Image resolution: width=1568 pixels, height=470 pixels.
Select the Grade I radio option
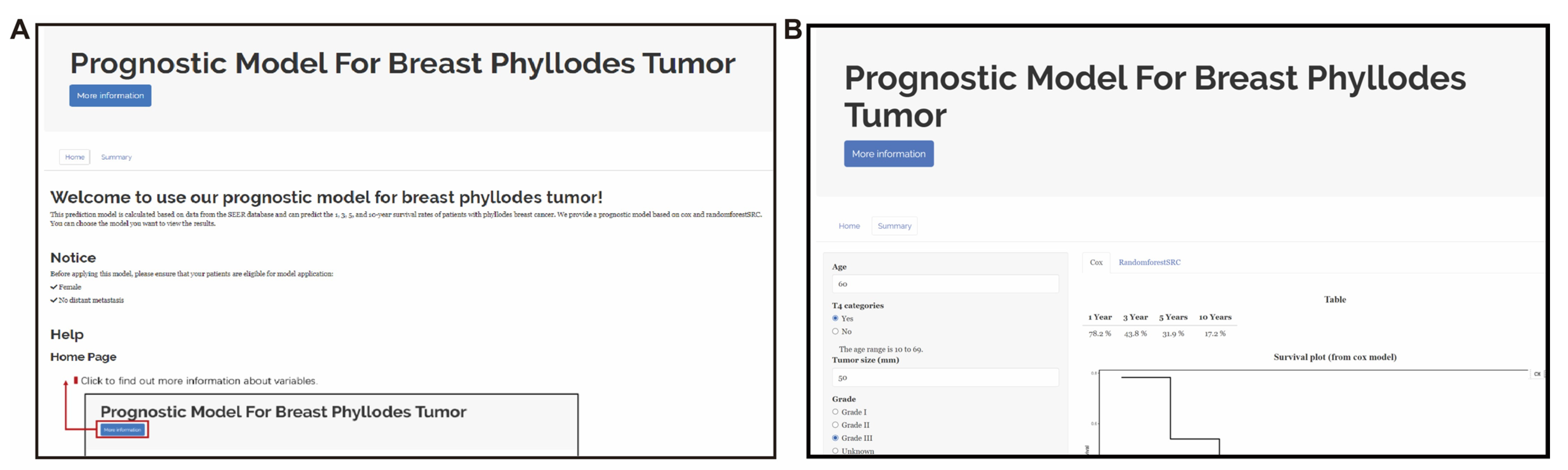pyautogui.click(x=835, y=412)
